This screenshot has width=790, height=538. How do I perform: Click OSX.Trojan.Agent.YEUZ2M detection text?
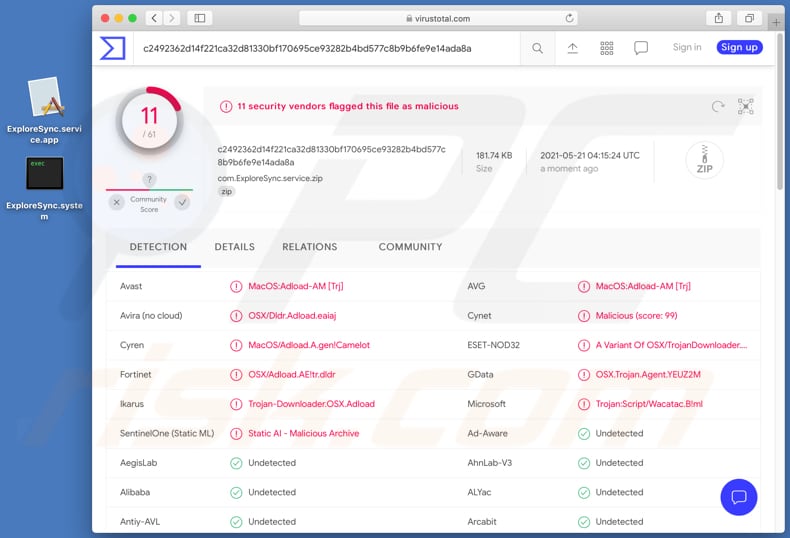pos(648,375)
